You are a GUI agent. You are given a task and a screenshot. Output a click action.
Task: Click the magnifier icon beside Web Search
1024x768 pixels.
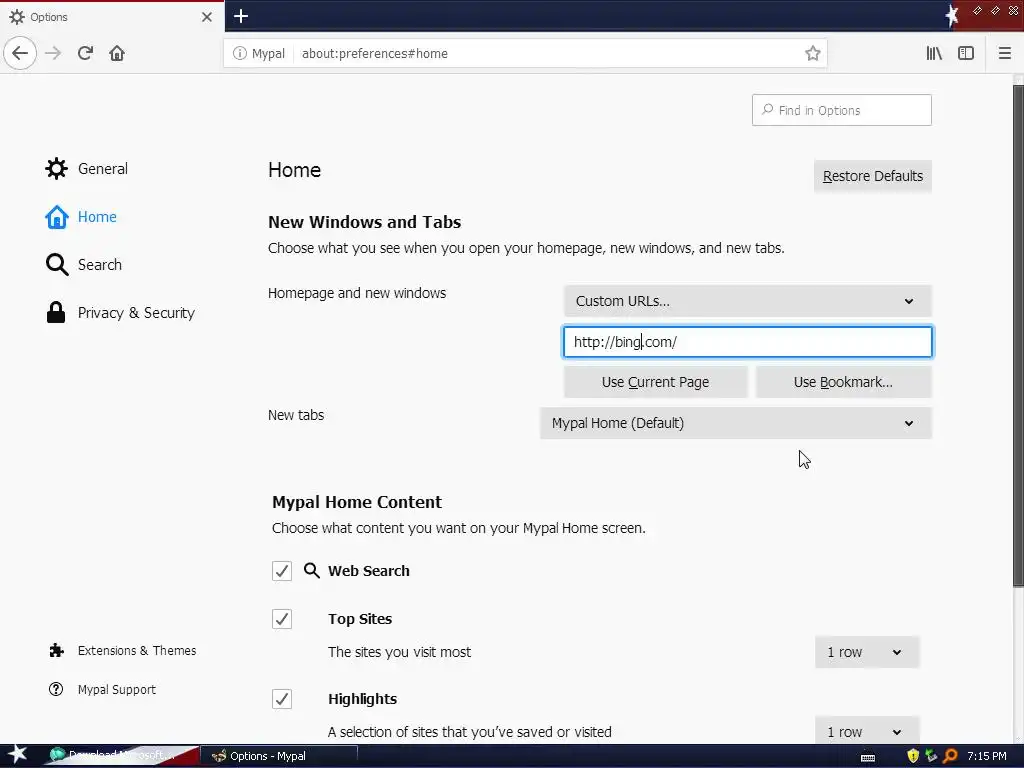point(312,570)
